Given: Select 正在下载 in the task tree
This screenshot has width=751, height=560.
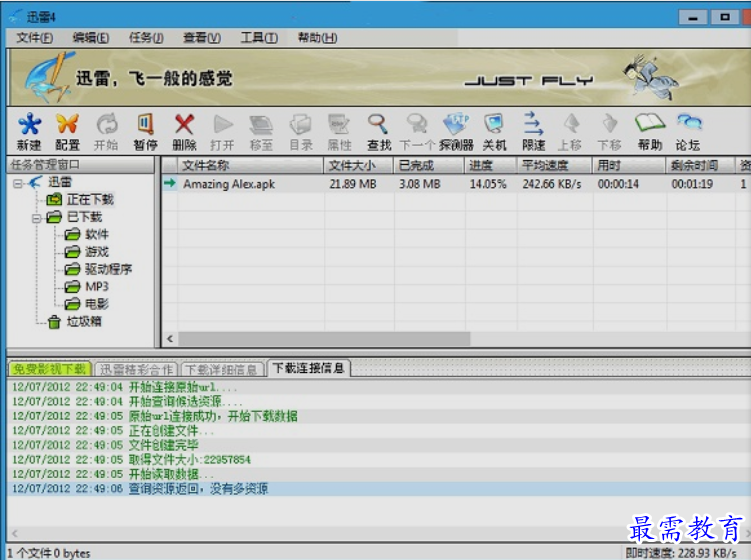Looking at the screenshot, I should pyautogui.click(x=90, y=199).
